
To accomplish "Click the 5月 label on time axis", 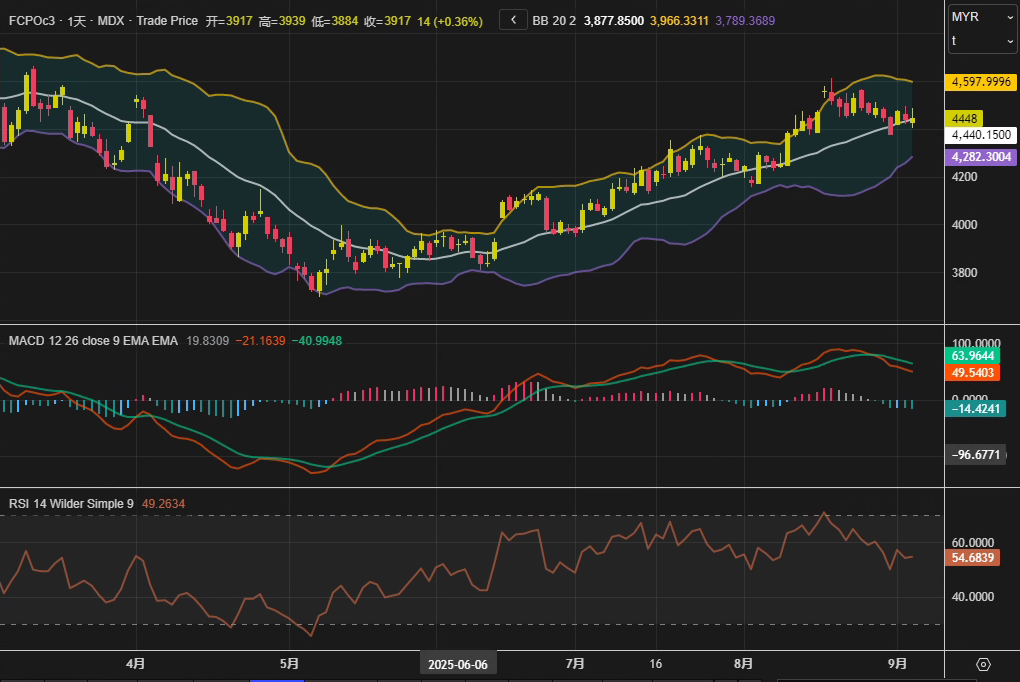I will point(289,664).
